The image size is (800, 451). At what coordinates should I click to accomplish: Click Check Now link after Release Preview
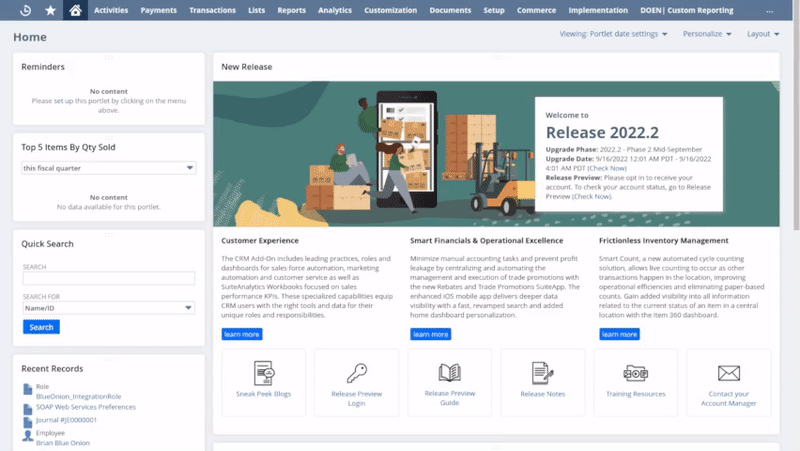[591, 196]
